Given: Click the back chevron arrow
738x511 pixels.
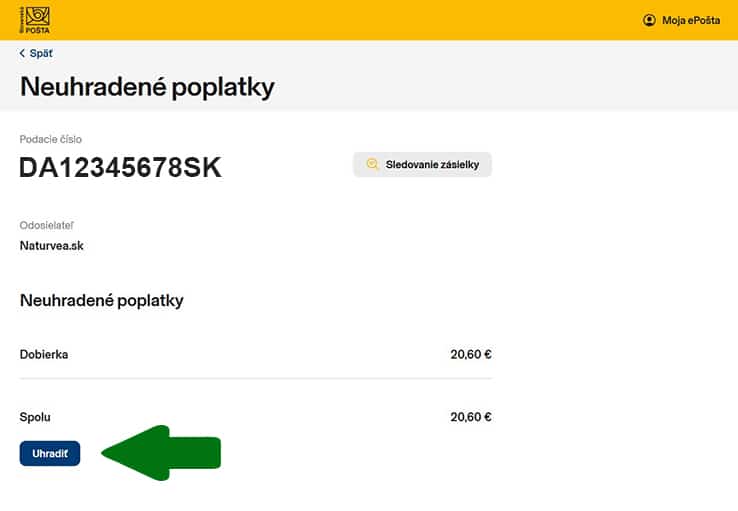Looking at the screenshot, I should pos(22,53).
